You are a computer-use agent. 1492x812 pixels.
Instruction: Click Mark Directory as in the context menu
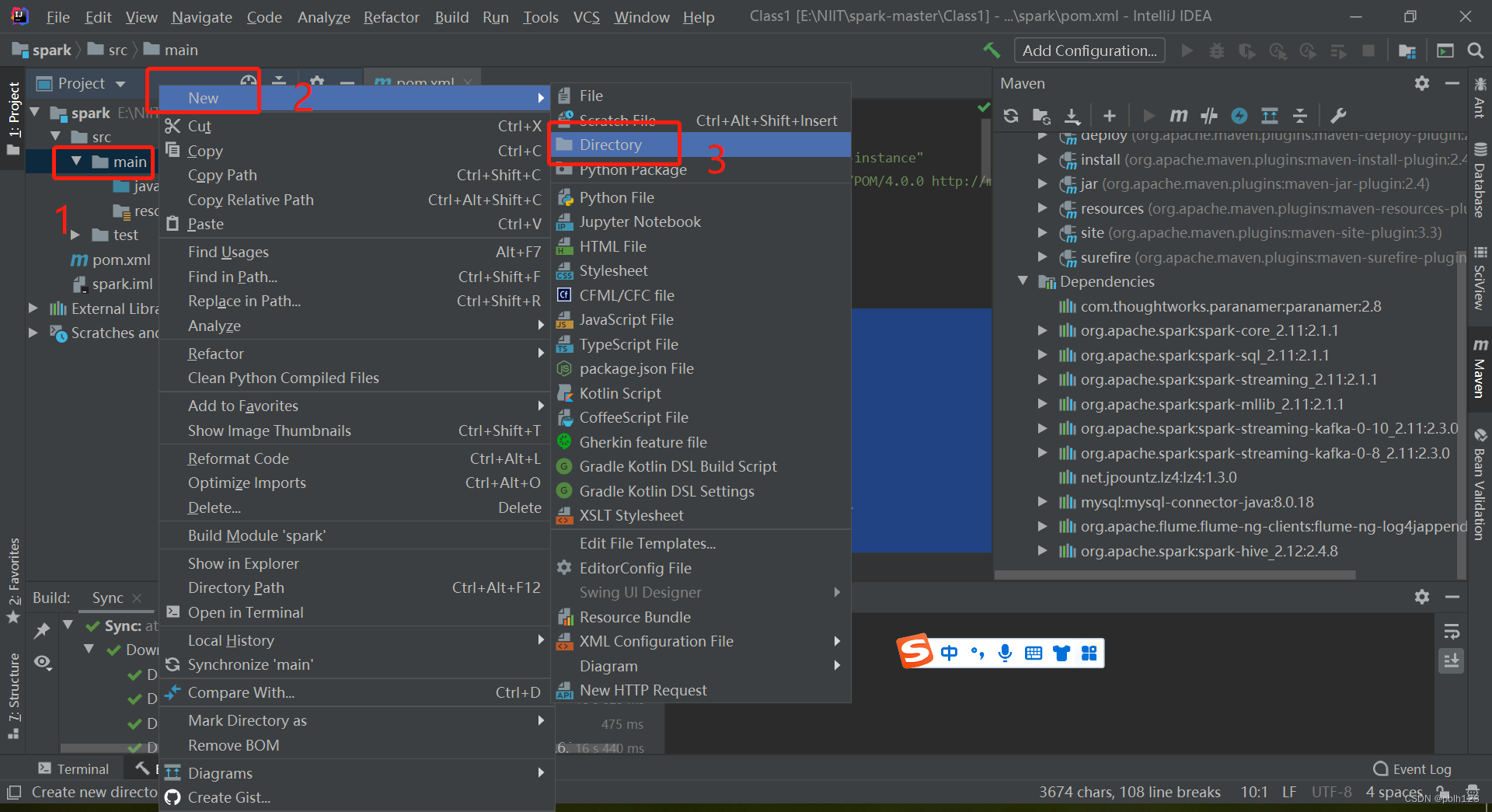[354, 720]
